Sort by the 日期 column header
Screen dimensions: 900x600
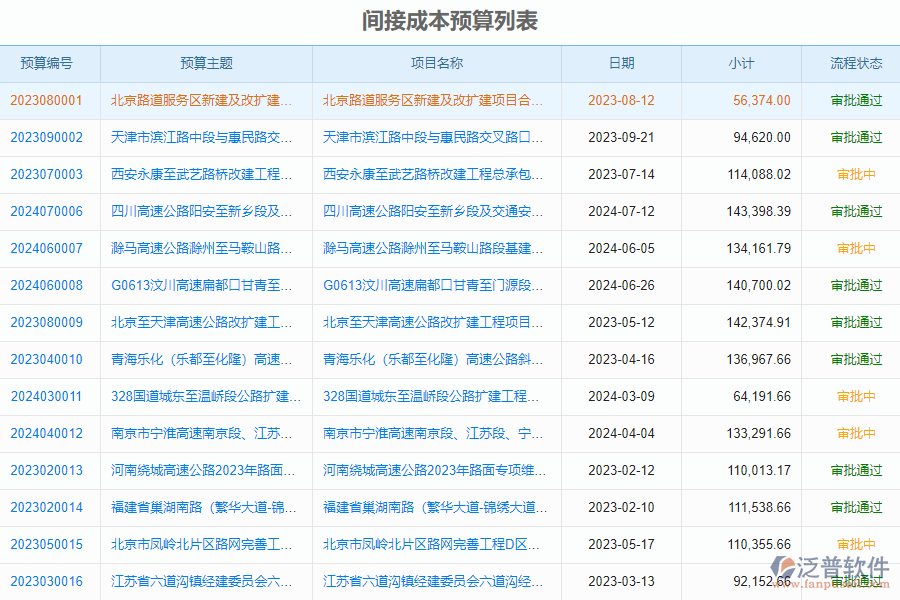tap(621, 63)
